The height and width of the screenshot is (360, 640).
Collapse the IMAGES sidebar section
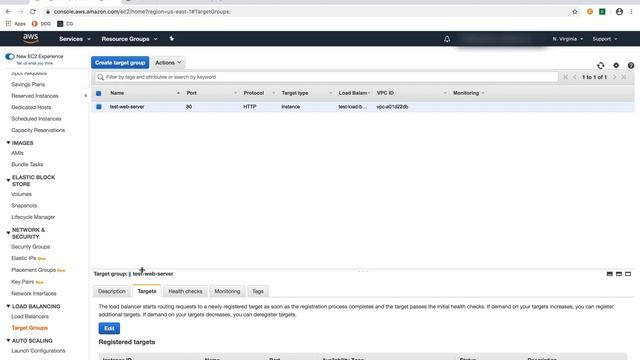[x=8, y=143]
